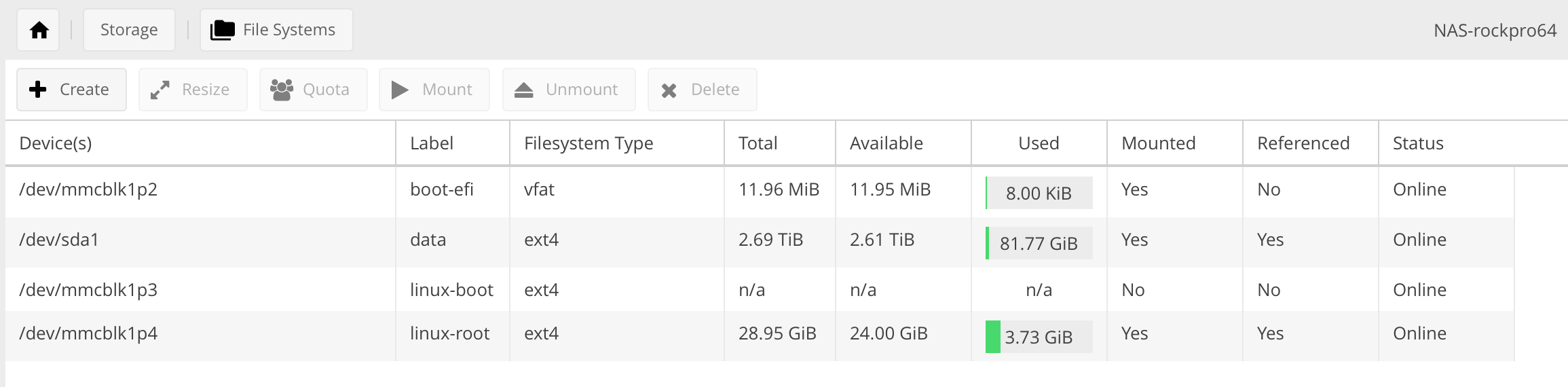Click the 3.73 GiB usage bar
The image size is (1568, 387).
click(x=1039, y=337)
